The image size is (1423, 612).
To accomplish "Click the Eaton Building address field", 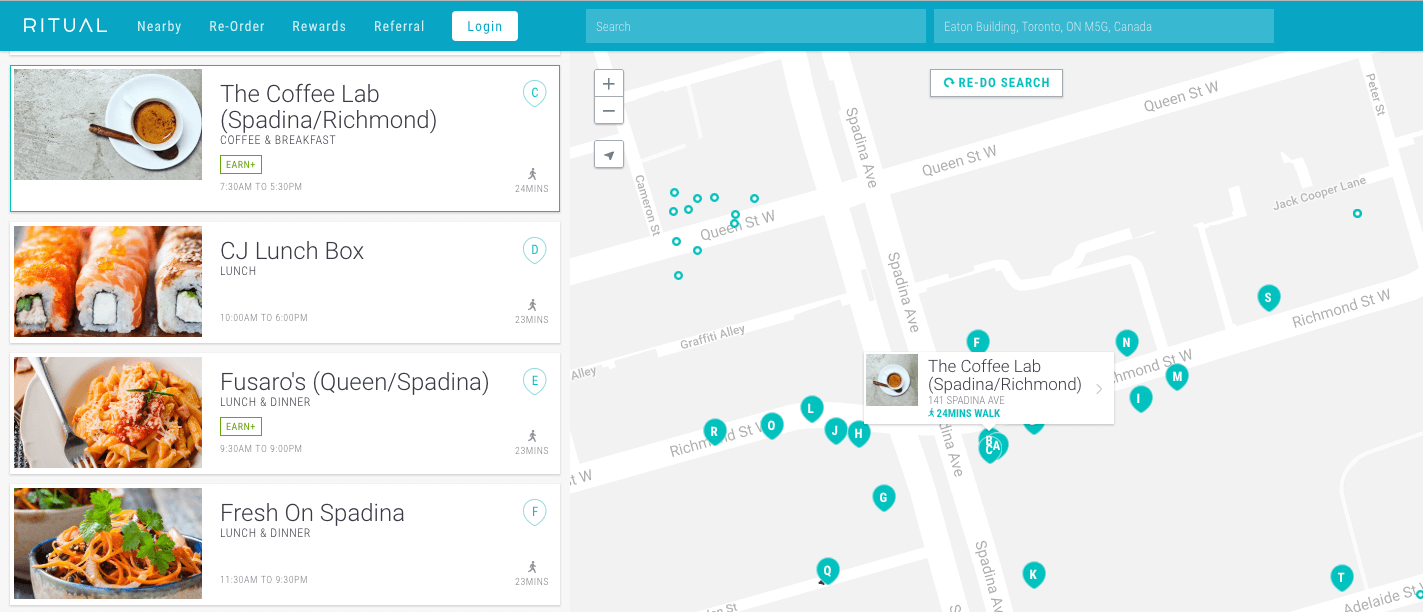I will tap(1104, 26).
